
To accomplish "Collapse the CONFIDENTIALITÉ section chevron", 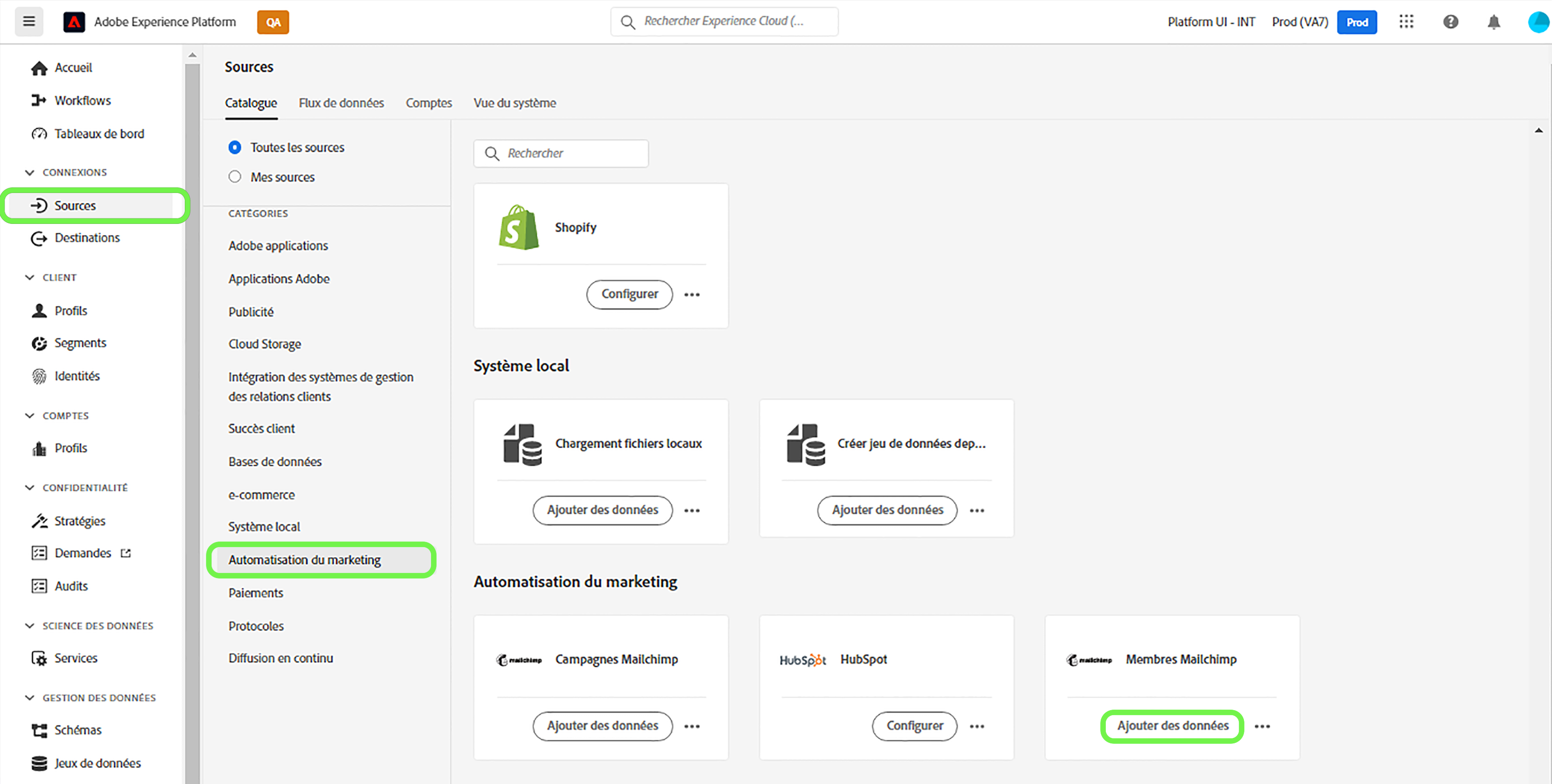I will 30,488.
